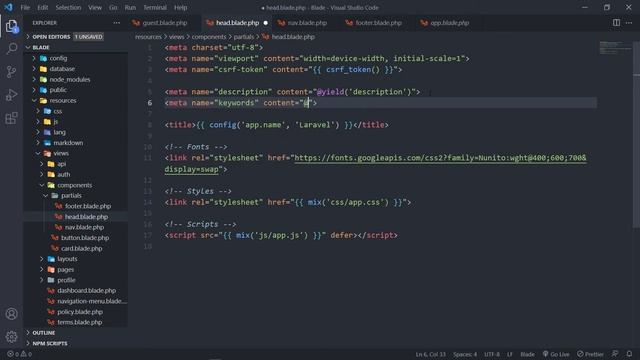The image size is (640, 360).
Task: Click 'partials' in the breadcrumb path
Action: coord(244,37)
